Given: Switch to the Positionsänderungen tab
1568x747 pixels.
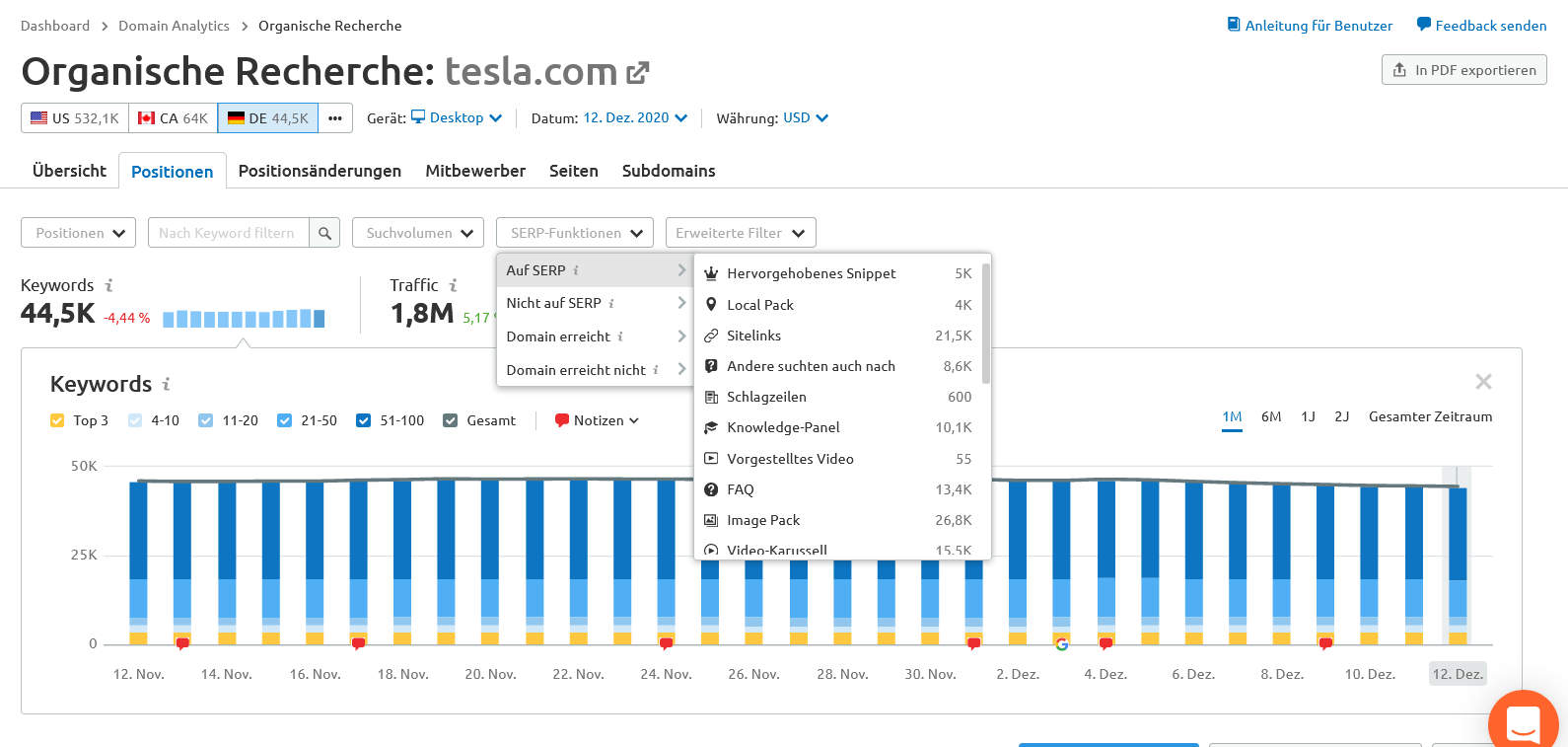Looking at the screenshot, I should click(x=320, y=171).
